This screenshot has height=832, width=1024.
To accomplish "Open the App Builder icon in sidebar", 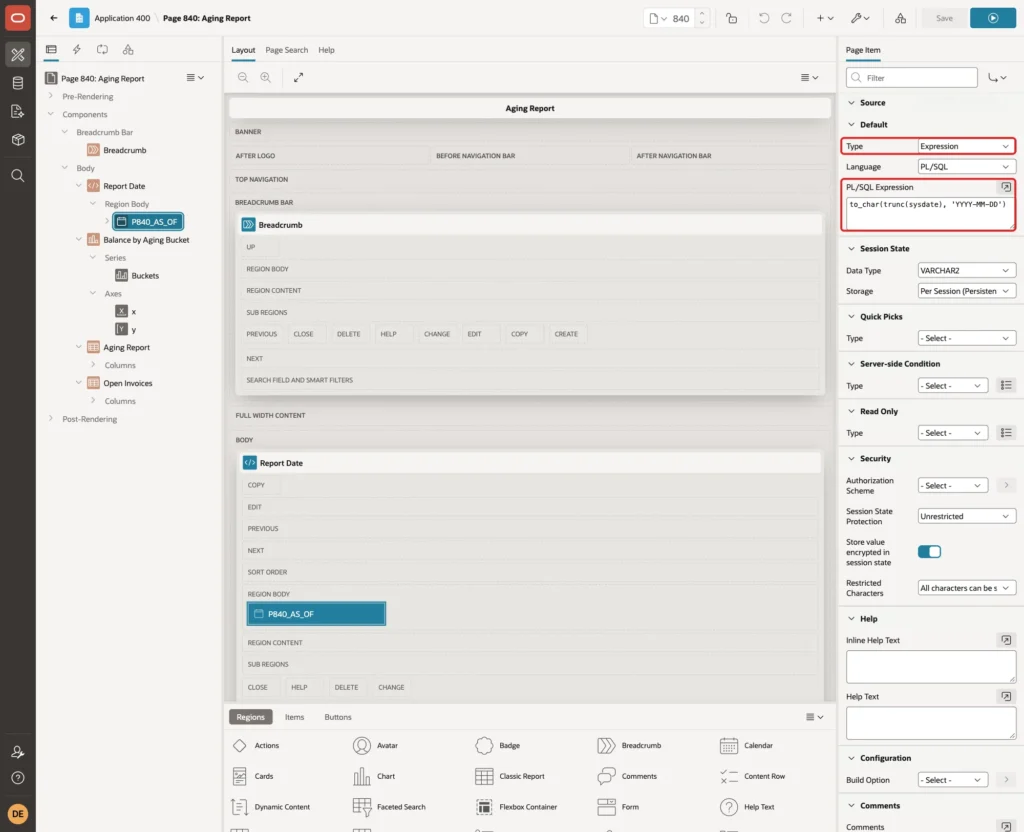I will point(18,55).
